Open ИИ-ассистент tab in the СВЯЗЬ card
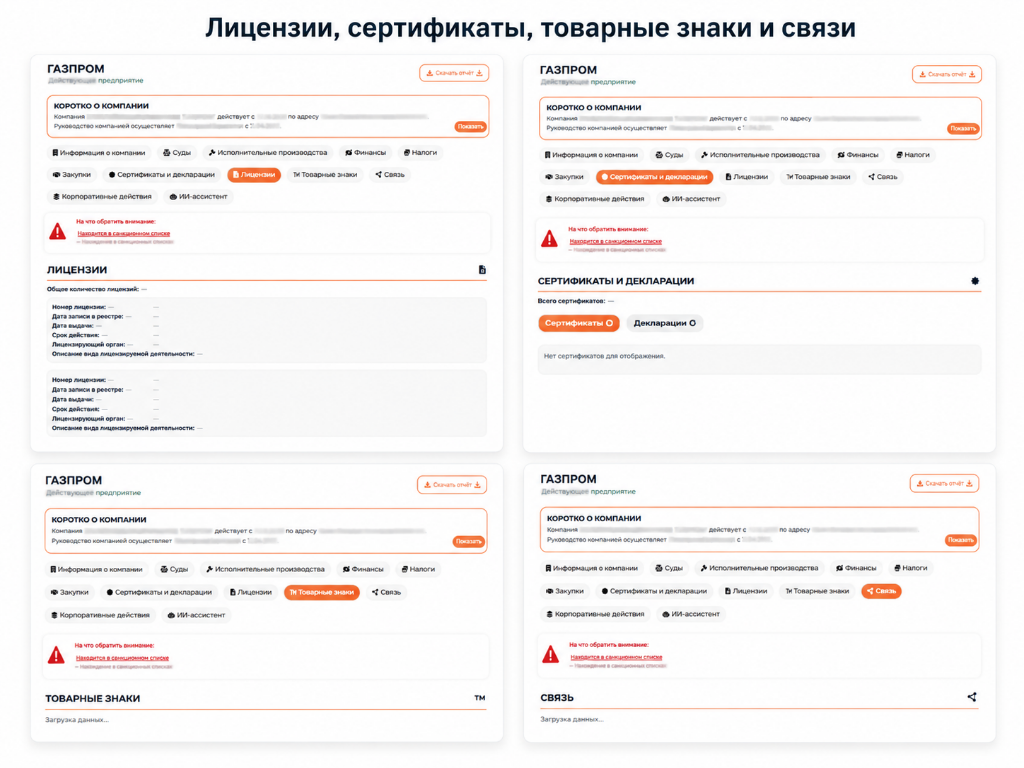 (x=691, y=614)
